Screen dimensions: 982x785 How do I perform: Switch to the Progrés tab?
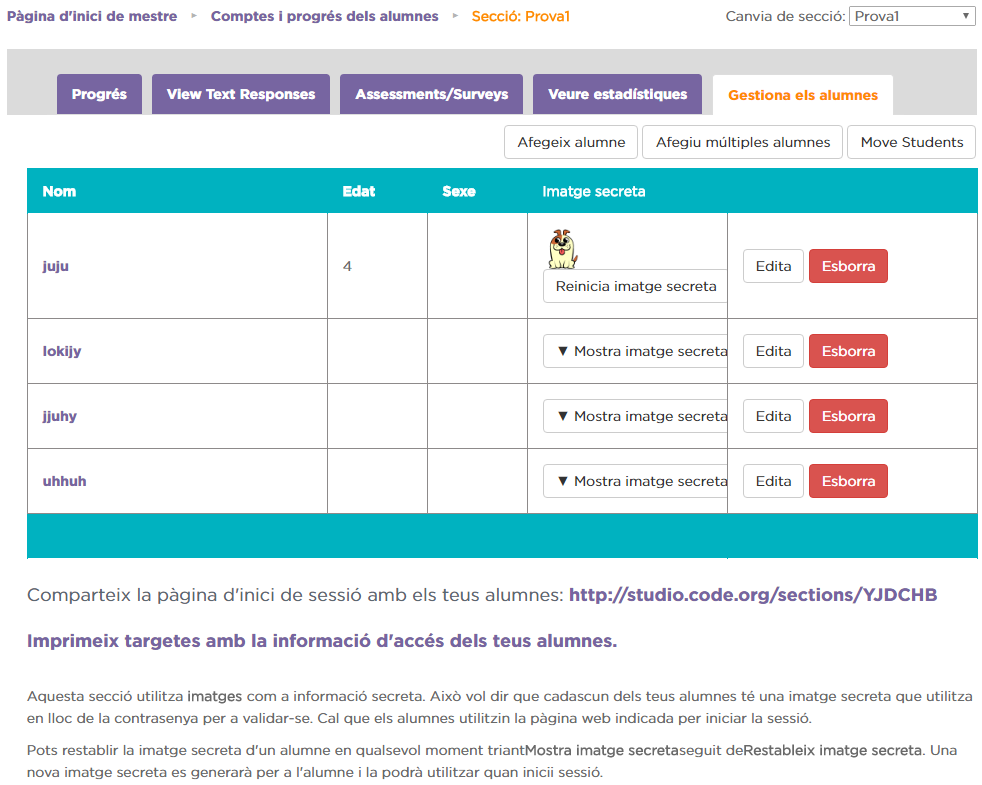point(99,94)
